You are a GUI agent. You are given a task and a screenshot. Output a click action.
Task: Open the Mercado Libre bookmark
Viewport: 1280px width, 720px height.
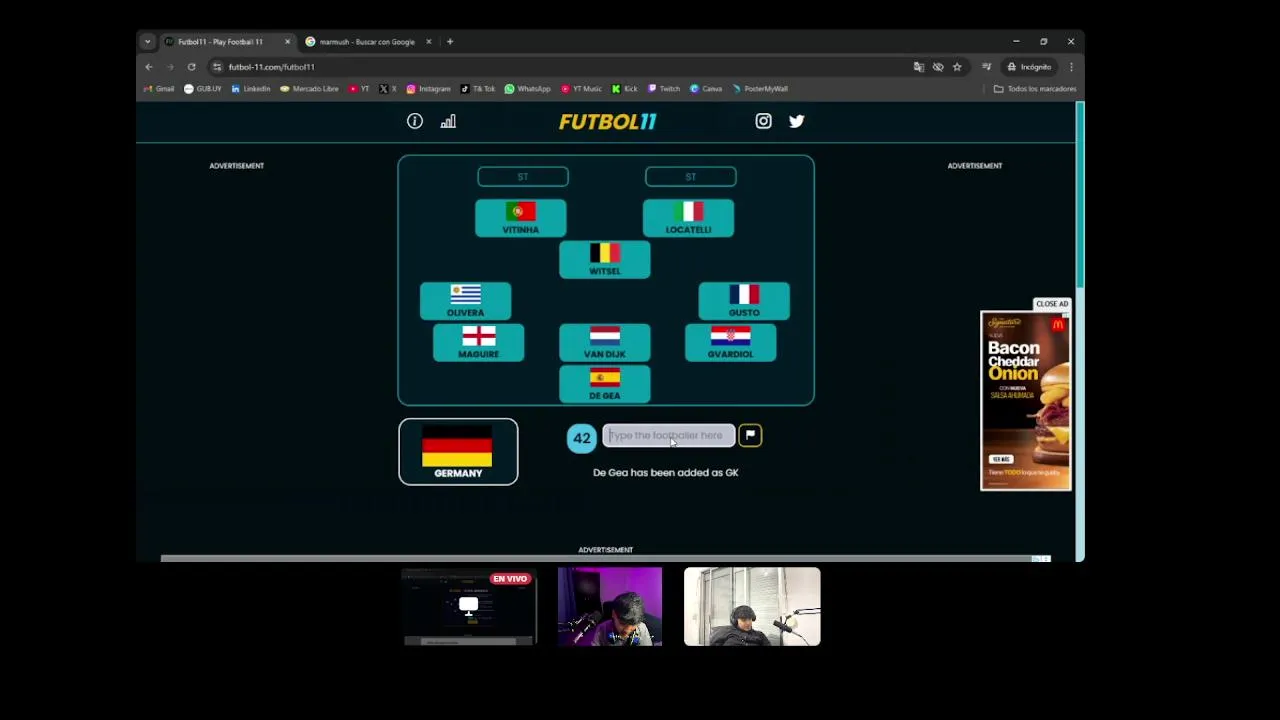pos(309,89)
